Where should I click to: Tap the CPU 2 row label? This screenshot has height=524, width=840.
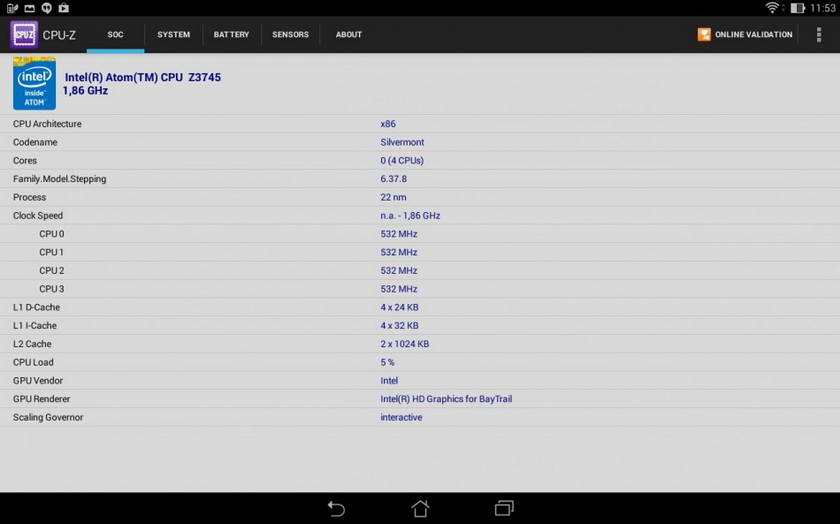[x=51, y=271]
